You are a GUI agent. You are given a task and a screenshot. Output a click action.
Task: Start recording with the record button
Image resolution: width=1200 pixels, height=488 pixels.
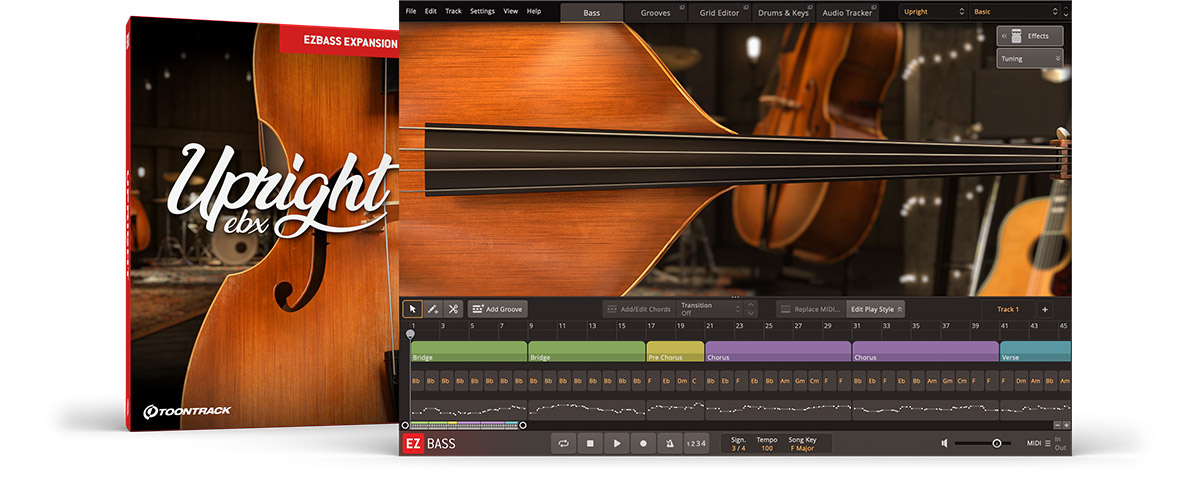[643, 443]
